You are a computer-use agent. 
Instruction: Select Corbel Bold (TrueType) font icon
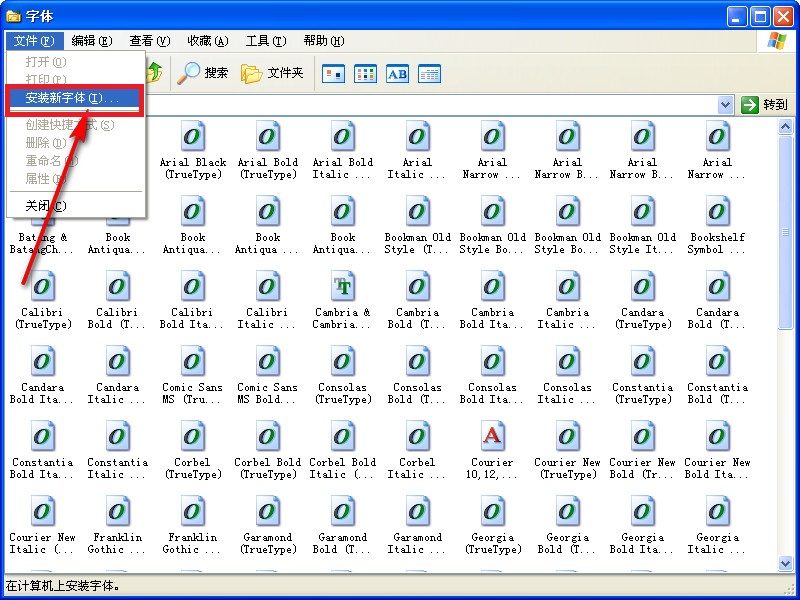tap(267, 436)
